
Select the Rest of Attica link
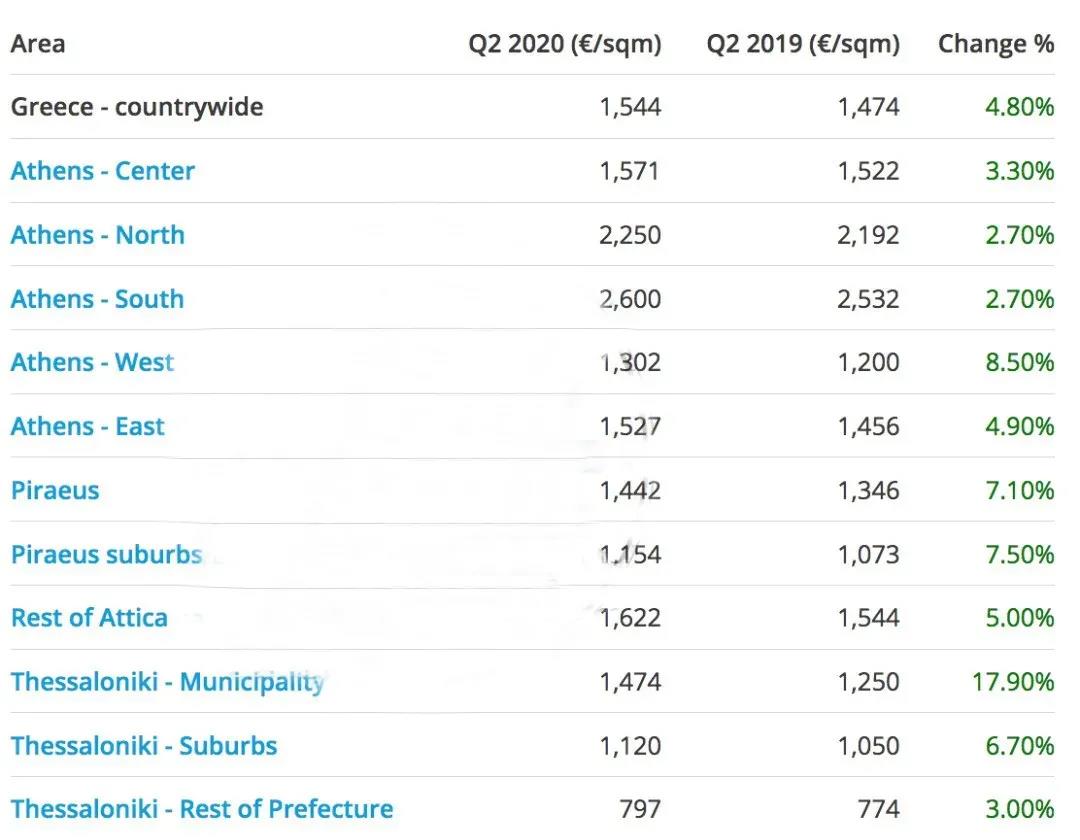[x=89, y=618]
